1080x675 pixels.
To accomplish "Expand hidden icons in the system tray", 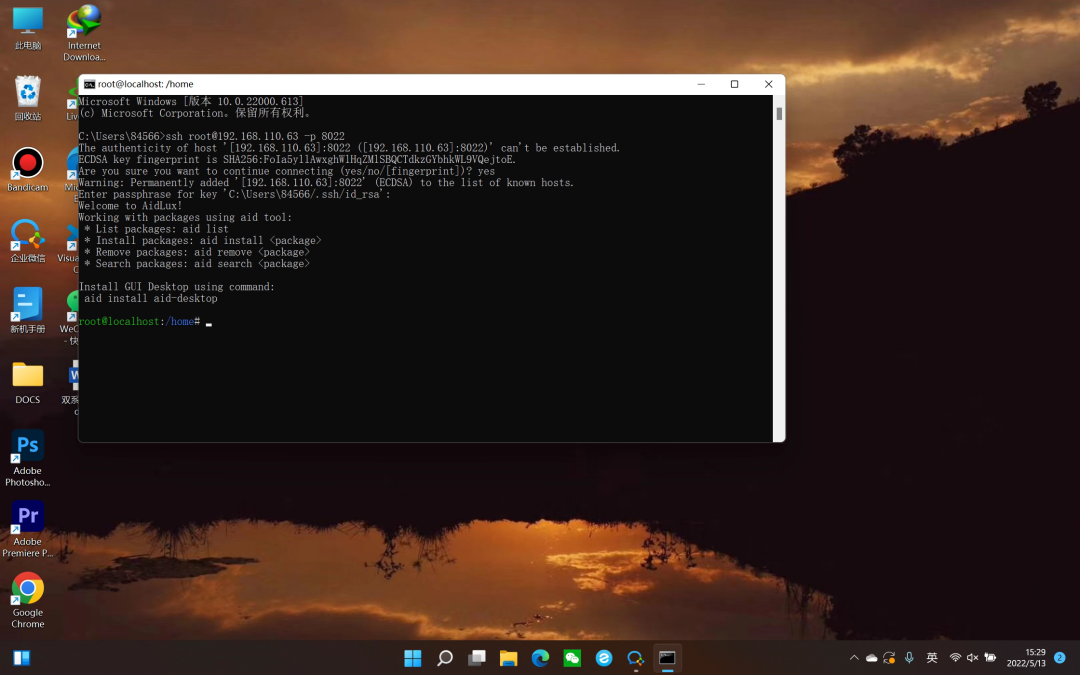I will 854,658.
